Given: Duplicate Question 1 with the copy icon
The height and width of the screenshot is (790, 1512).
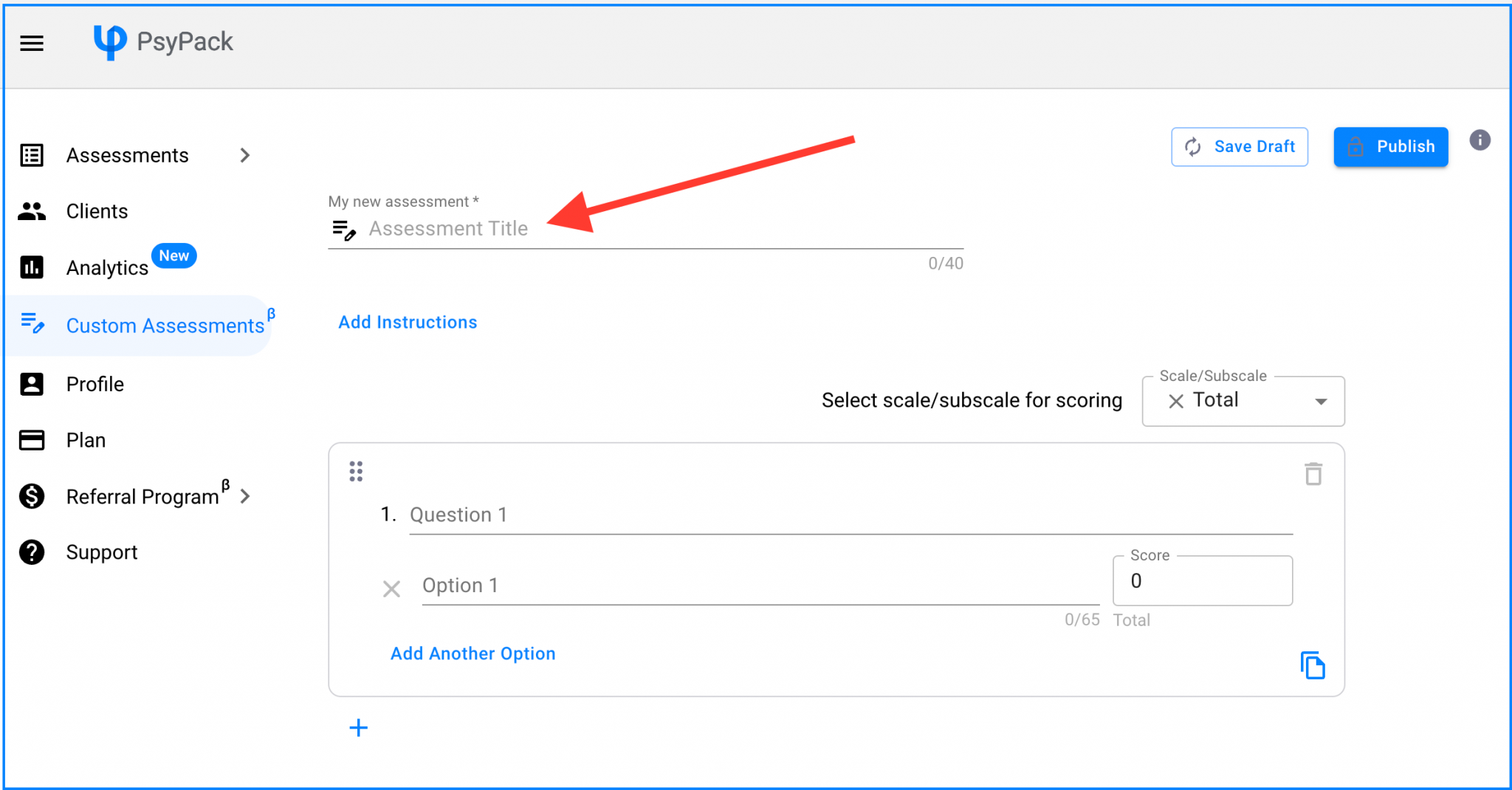Looking at the screenshot, I should (x=1313, y=665).
